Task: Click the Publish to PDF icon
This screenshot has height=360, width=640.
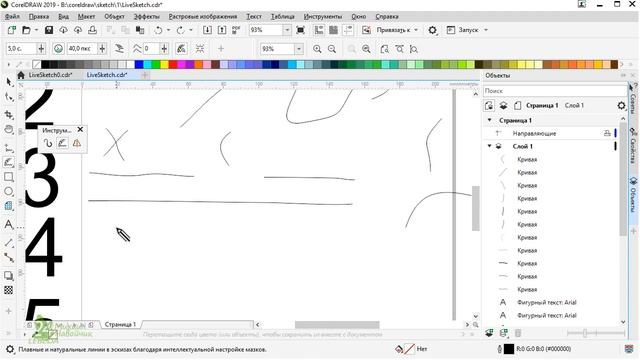Action: [x=236, y=30]
